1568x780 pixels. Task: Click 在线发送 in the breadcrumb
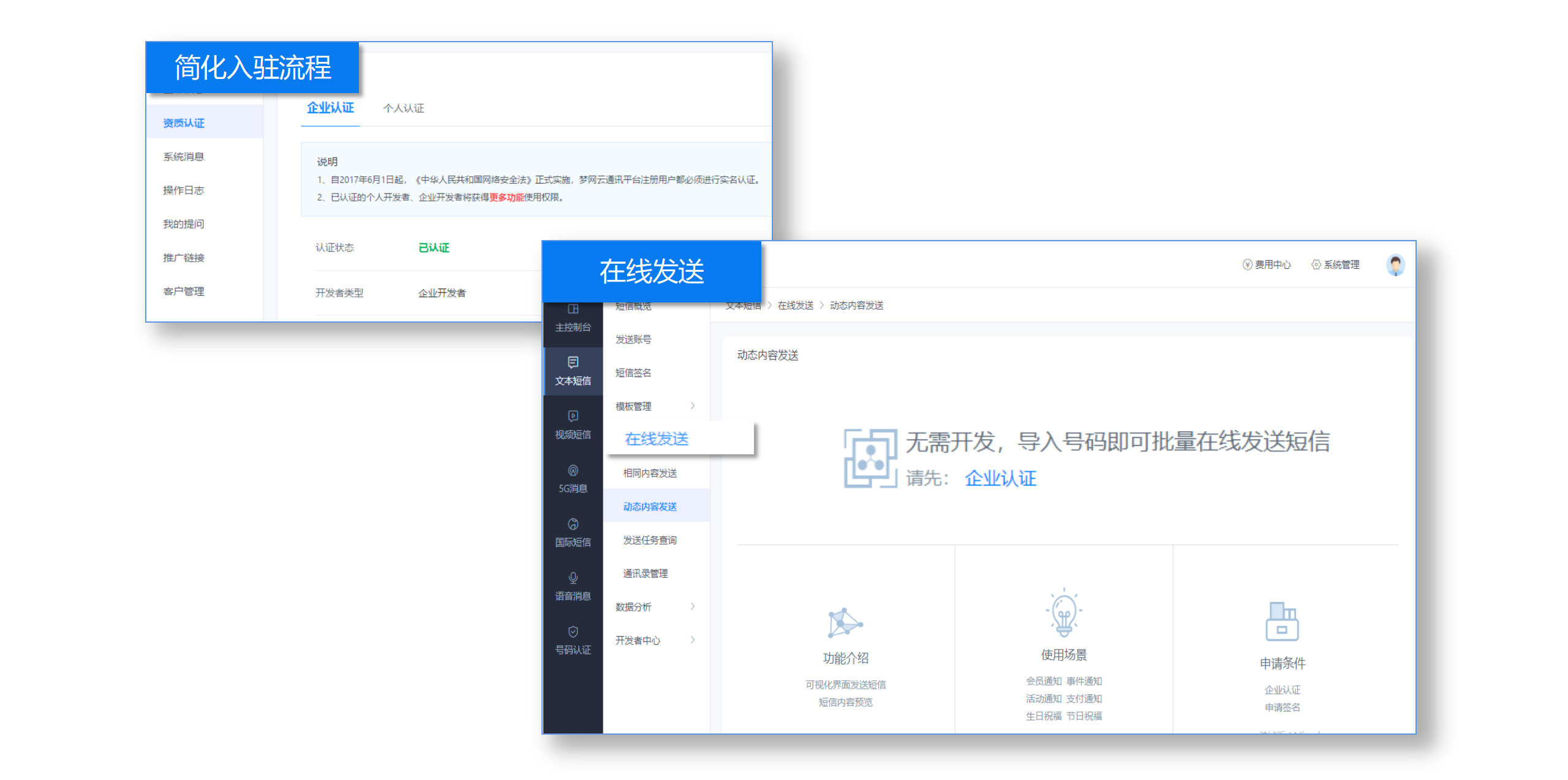795,306
